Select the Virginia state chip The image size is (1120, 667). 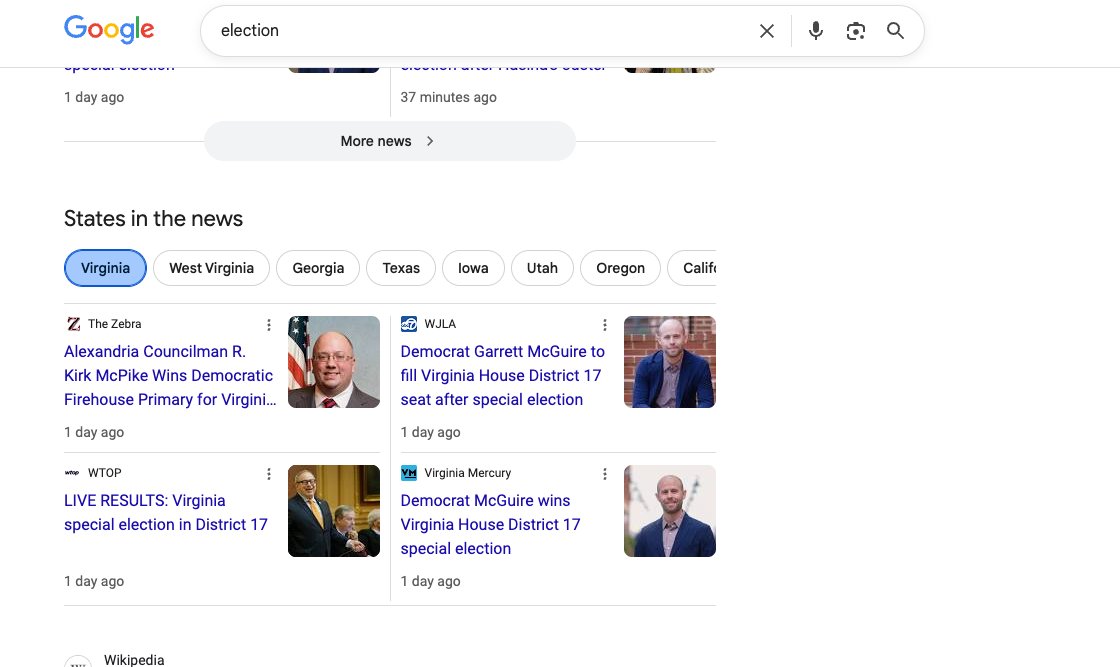(105, 268)
